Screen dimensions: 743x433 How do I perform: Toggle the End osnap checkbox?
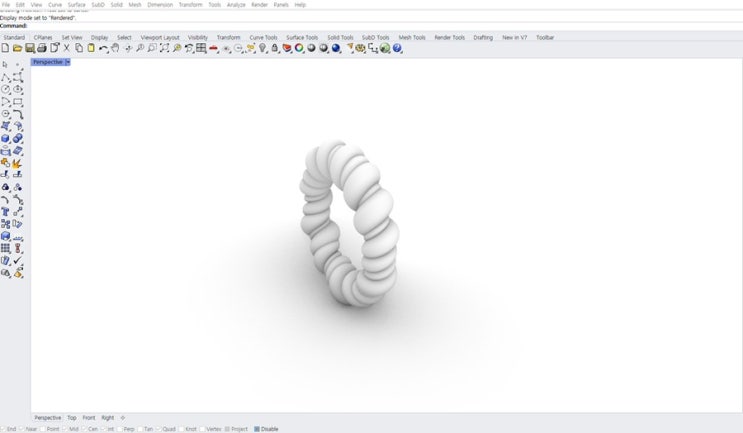[x=4, y=429]
